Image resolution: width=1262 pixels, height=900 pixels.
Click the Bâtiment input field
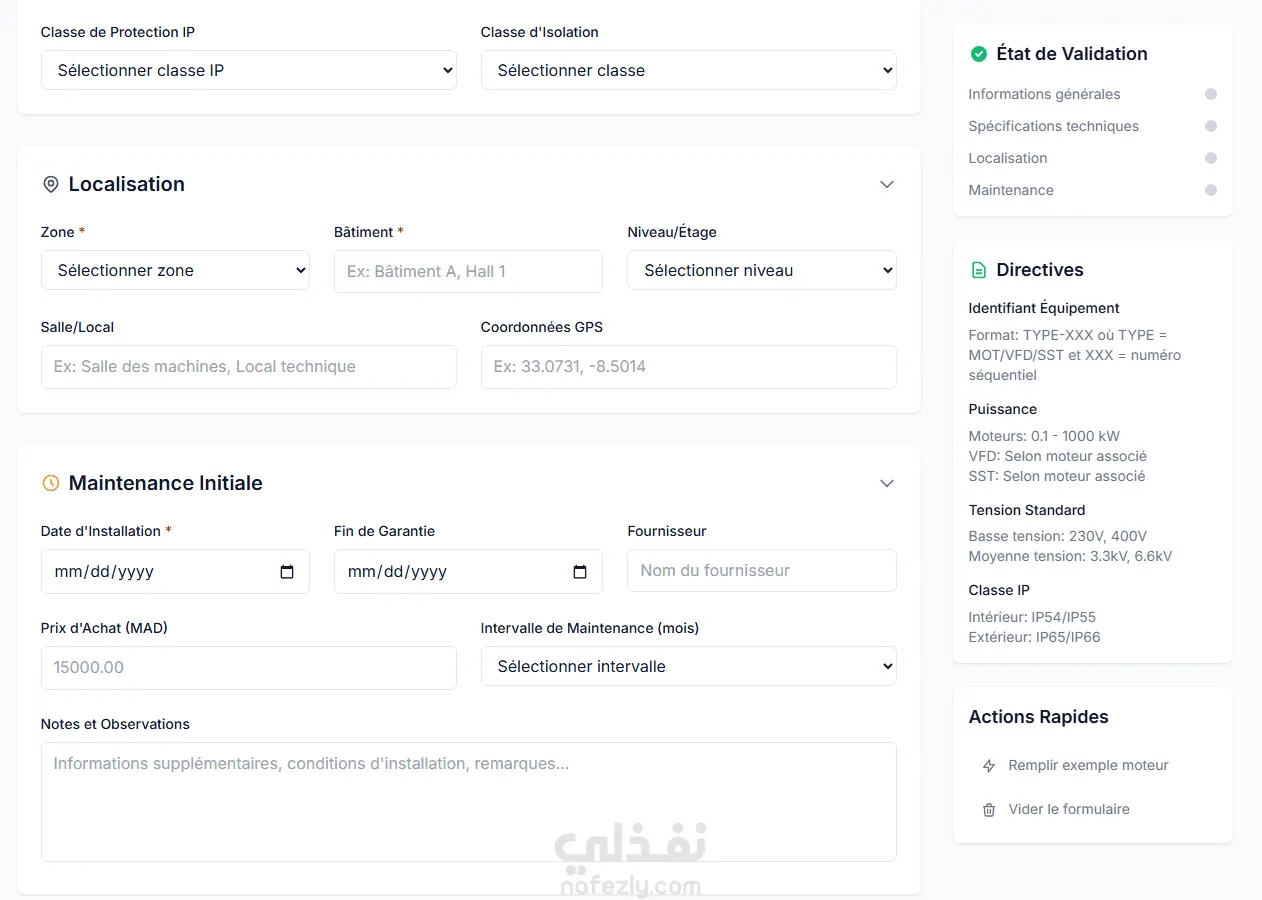(468, 271)
